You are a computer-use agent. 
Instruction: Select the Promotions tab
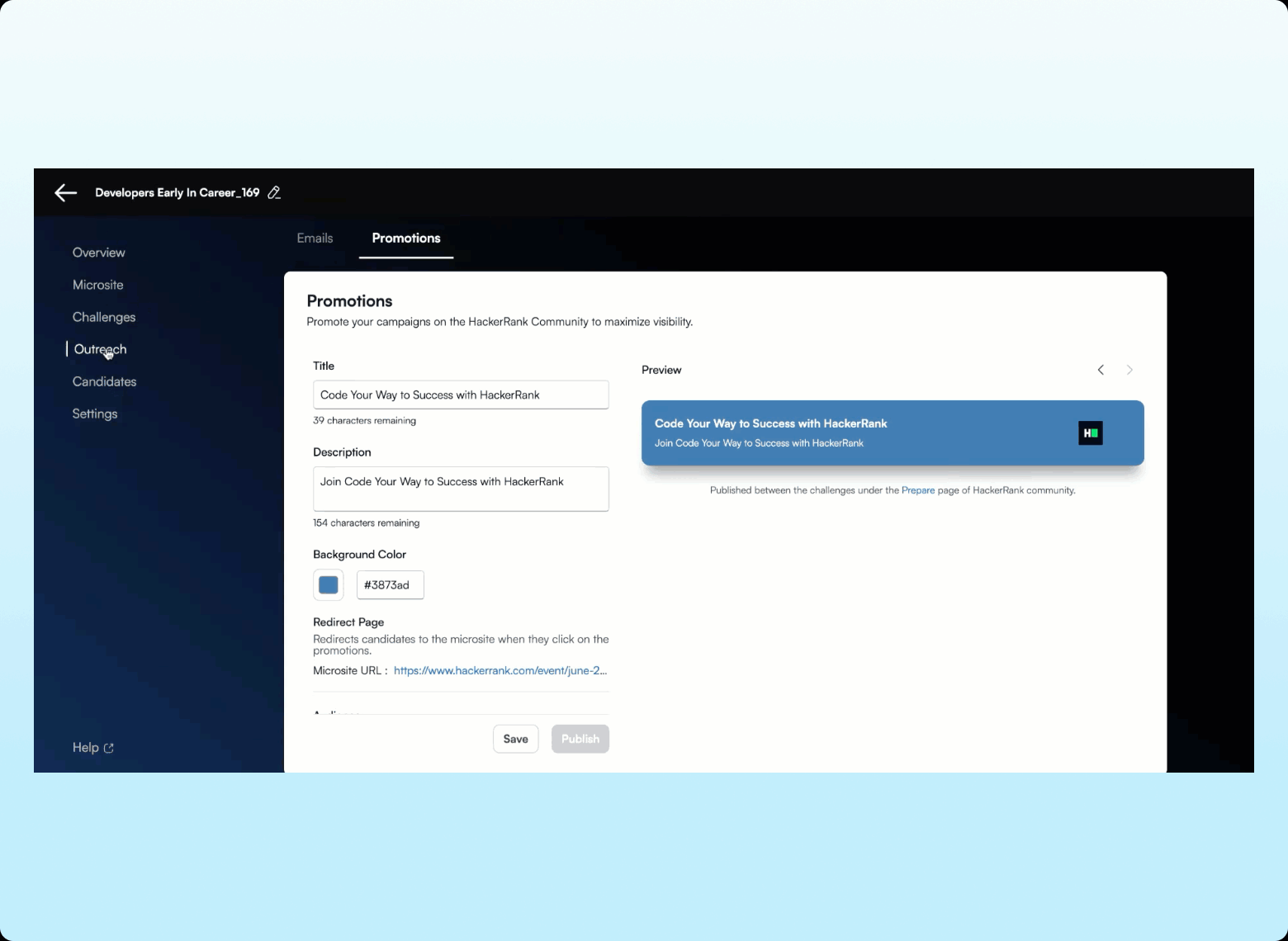pos(406,238)
